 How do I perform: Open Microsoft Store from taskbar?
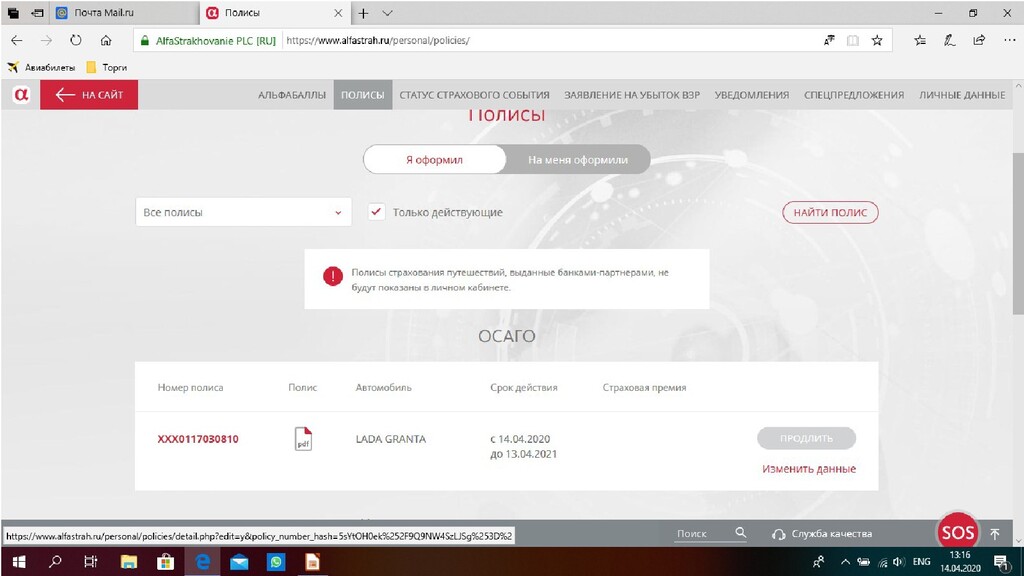(165, 562)
